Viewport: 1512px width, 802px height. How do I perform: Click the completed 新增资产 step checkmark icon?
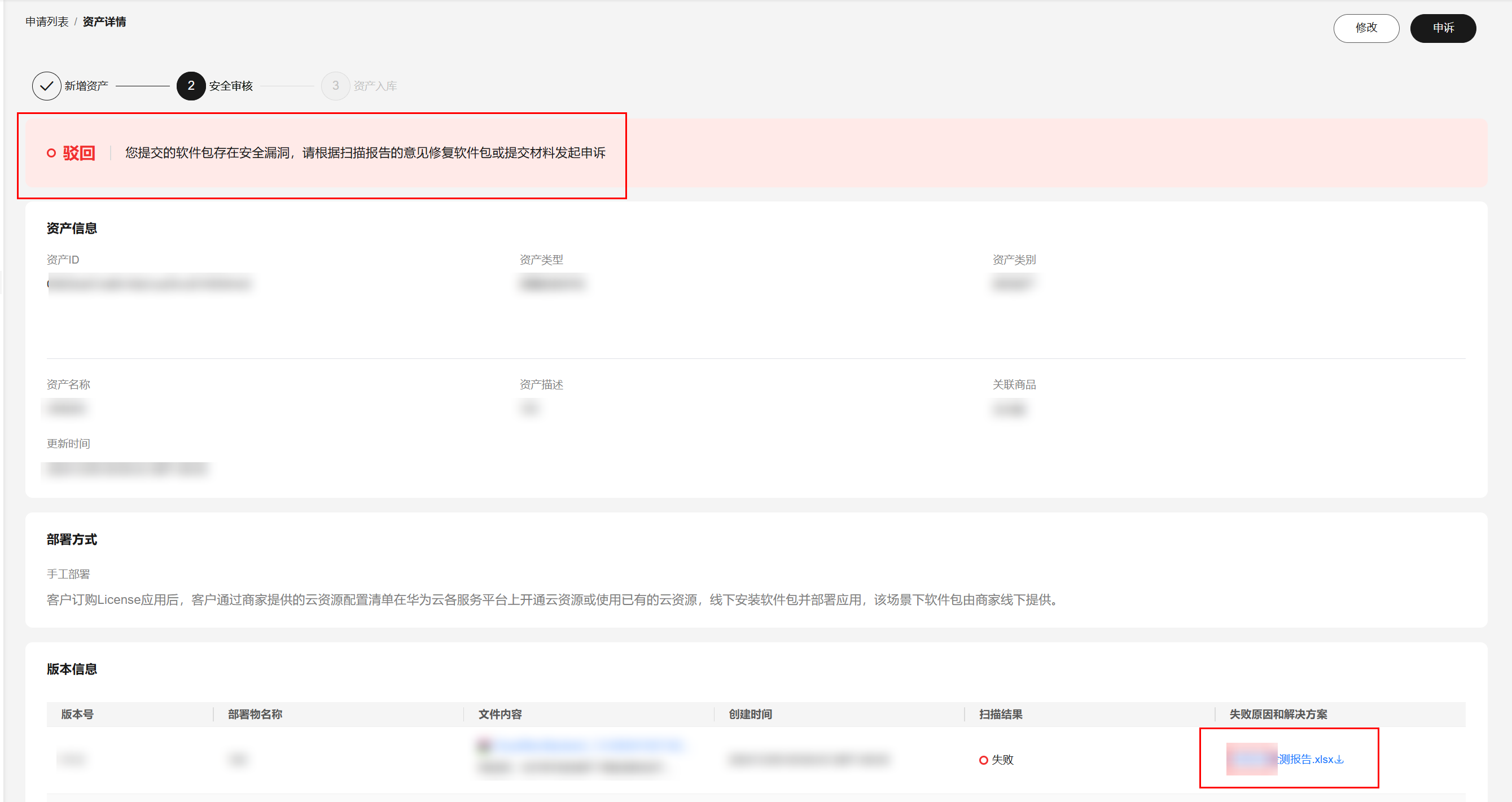point(47,85)
